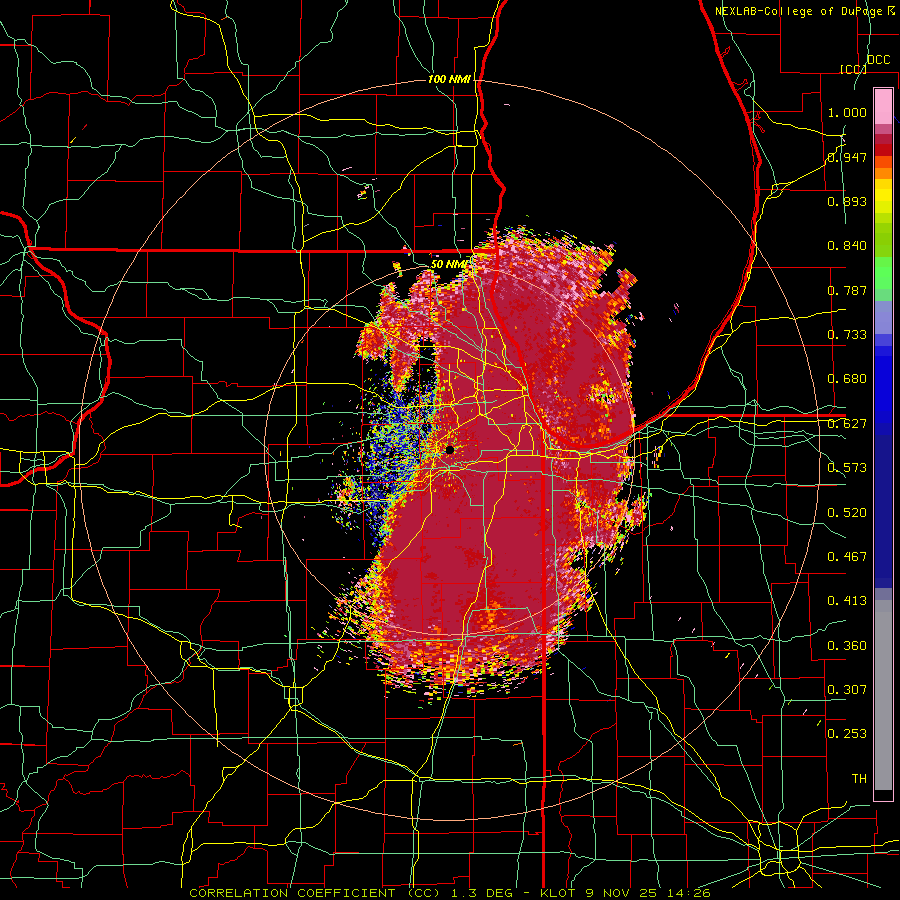Image resolution: width=900 pixels, height=900 pixels.
Task: Click the 0.840 scale value
Action: click(847, 246)
